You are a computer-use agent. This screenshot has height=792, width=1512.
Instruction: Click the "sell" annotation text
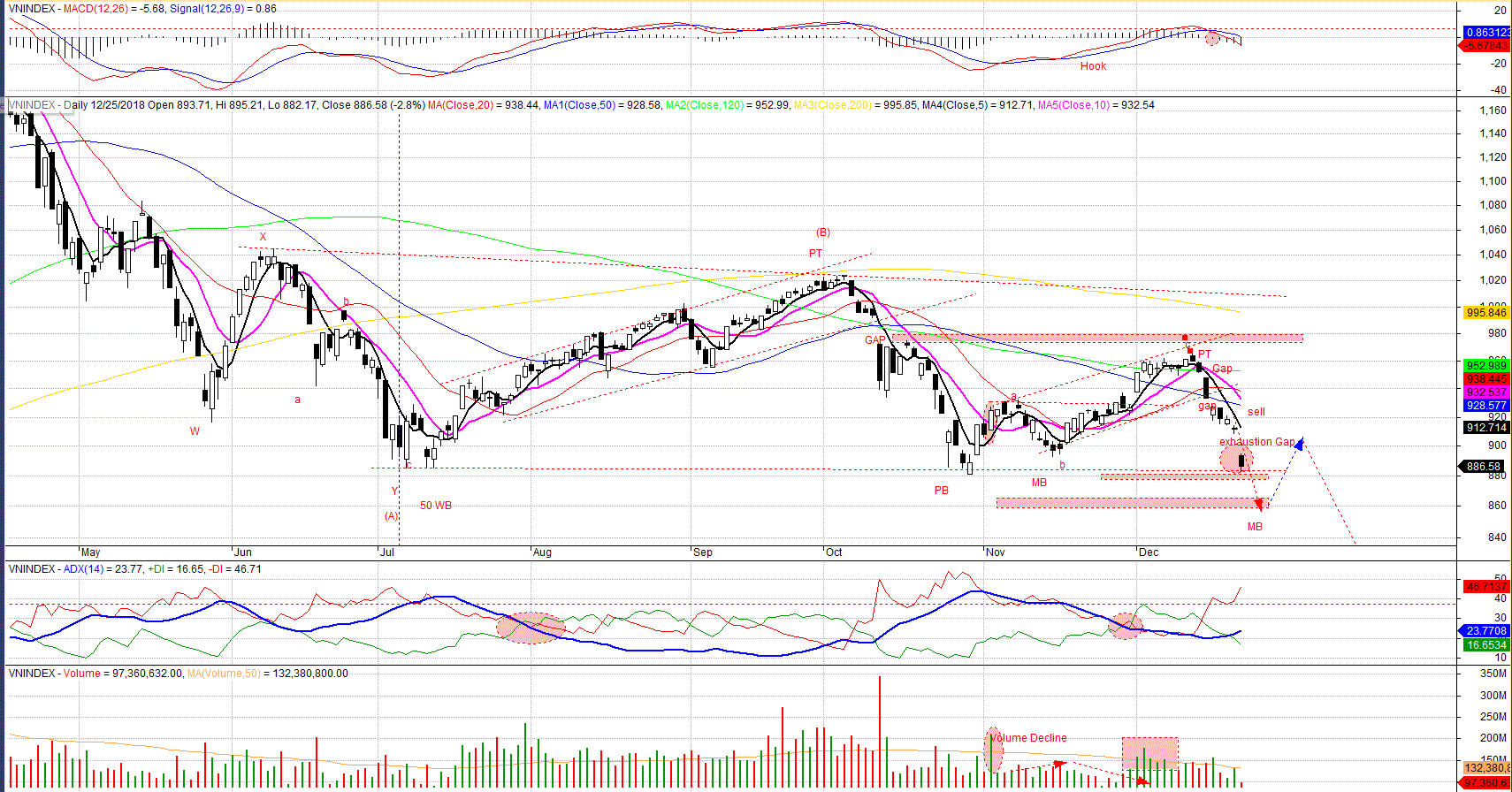(x=1256, y=412)
